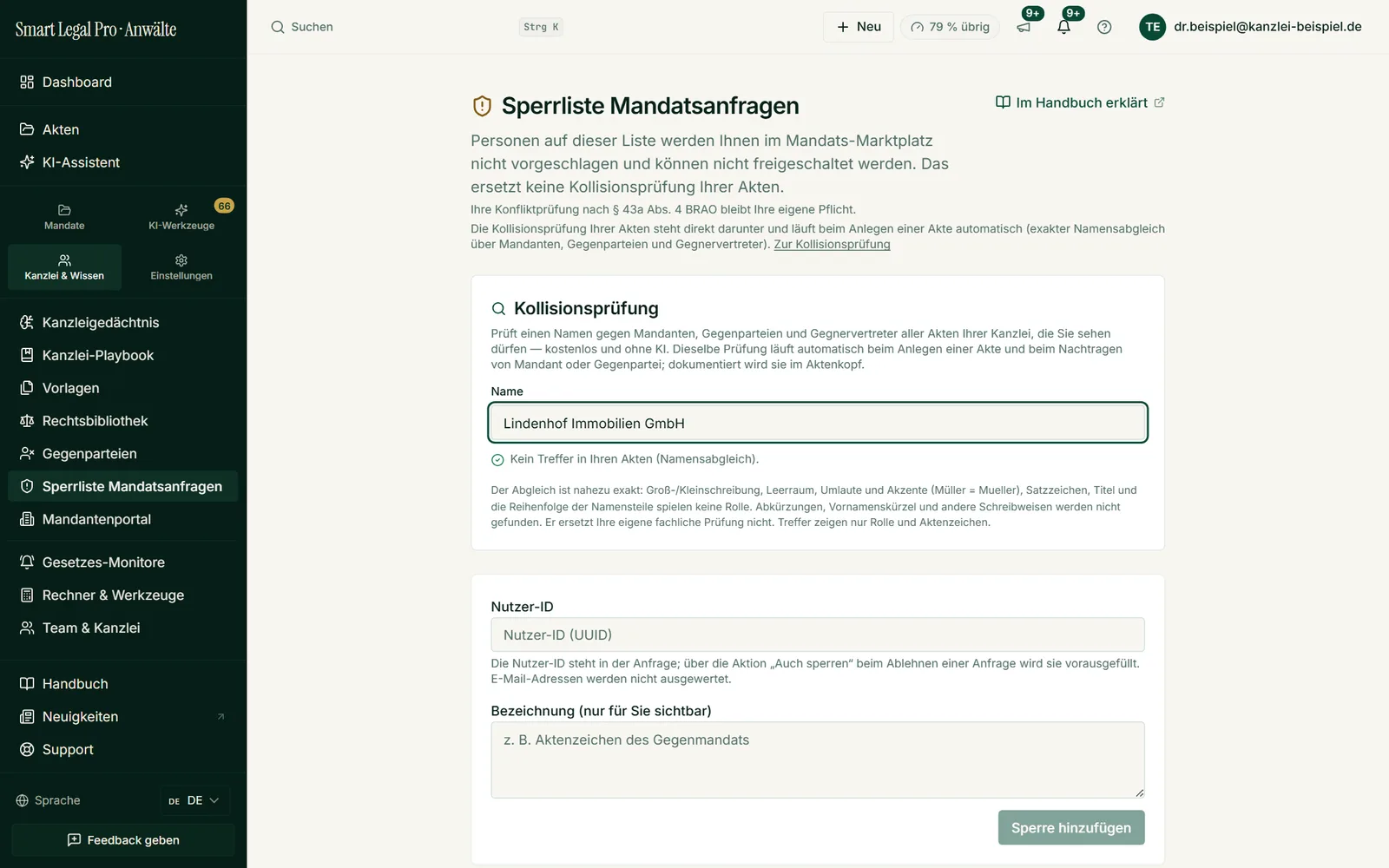Viewport: 1389px width, 868px height.
Task: Click the account email dr.beispiel@kanzlei-beispiel.de
Action: tap(1267, 27)
